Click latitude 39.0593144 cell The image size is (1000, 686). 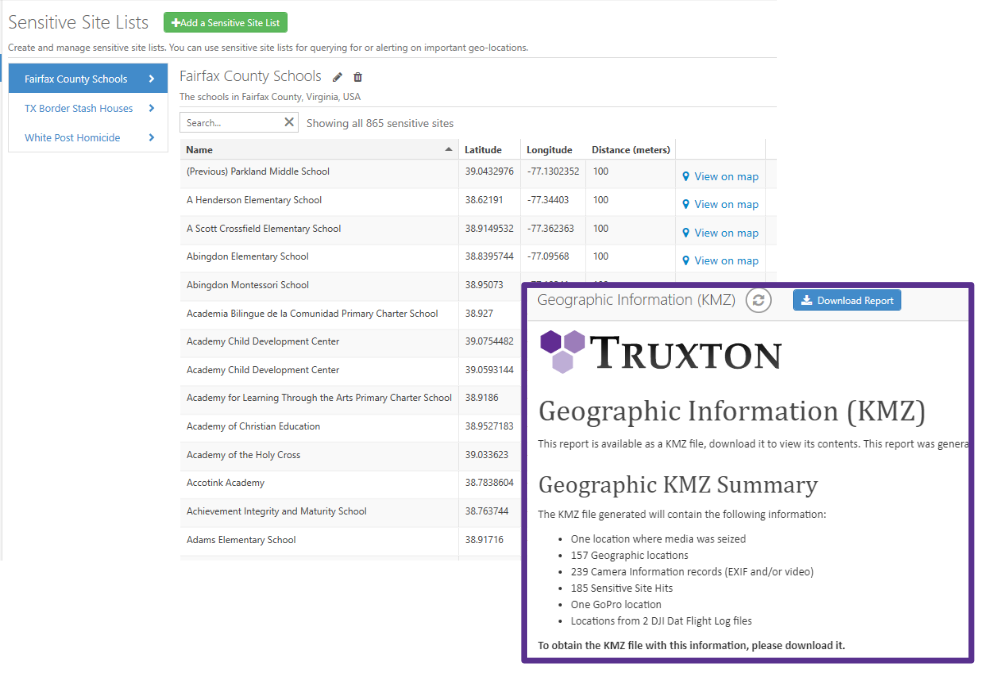point(489,370)
